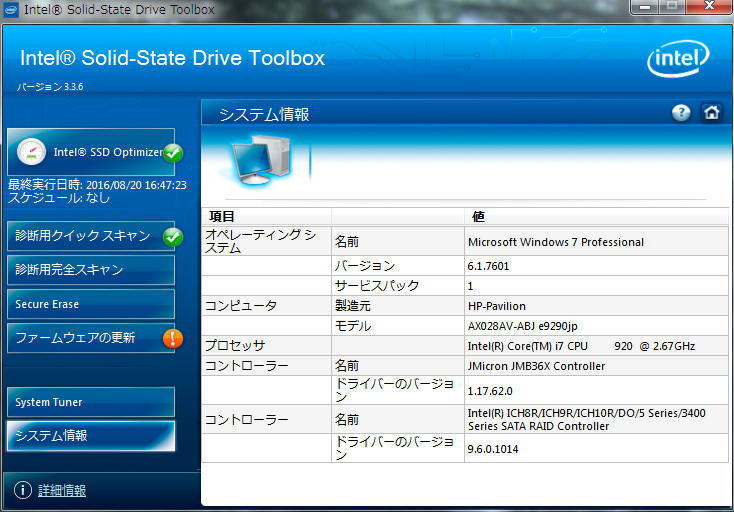Screen dimensions: 734x512
Task: Go to home screen via house icon
Action: pos(712,112)
